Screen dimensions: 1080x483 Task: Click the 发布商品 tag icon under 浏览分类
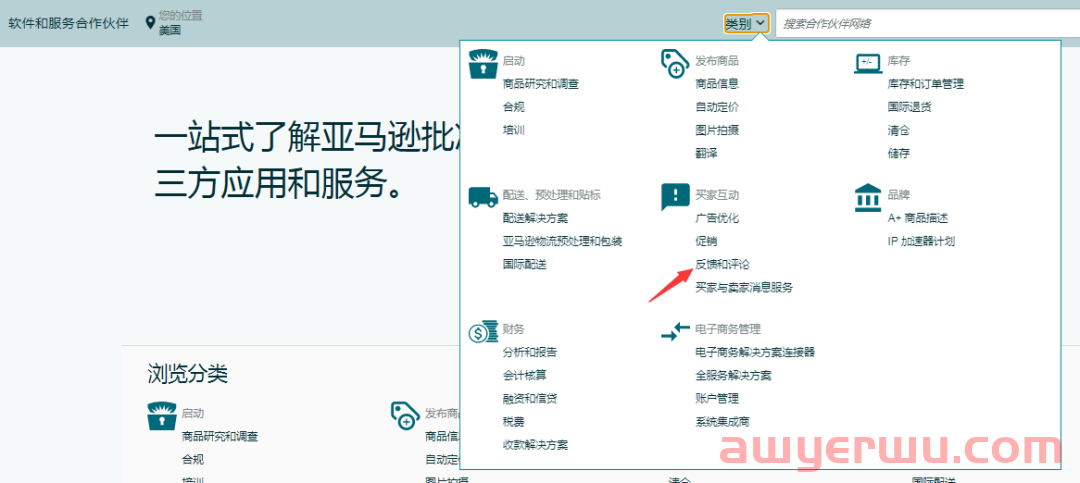click(x=405, y=415)
